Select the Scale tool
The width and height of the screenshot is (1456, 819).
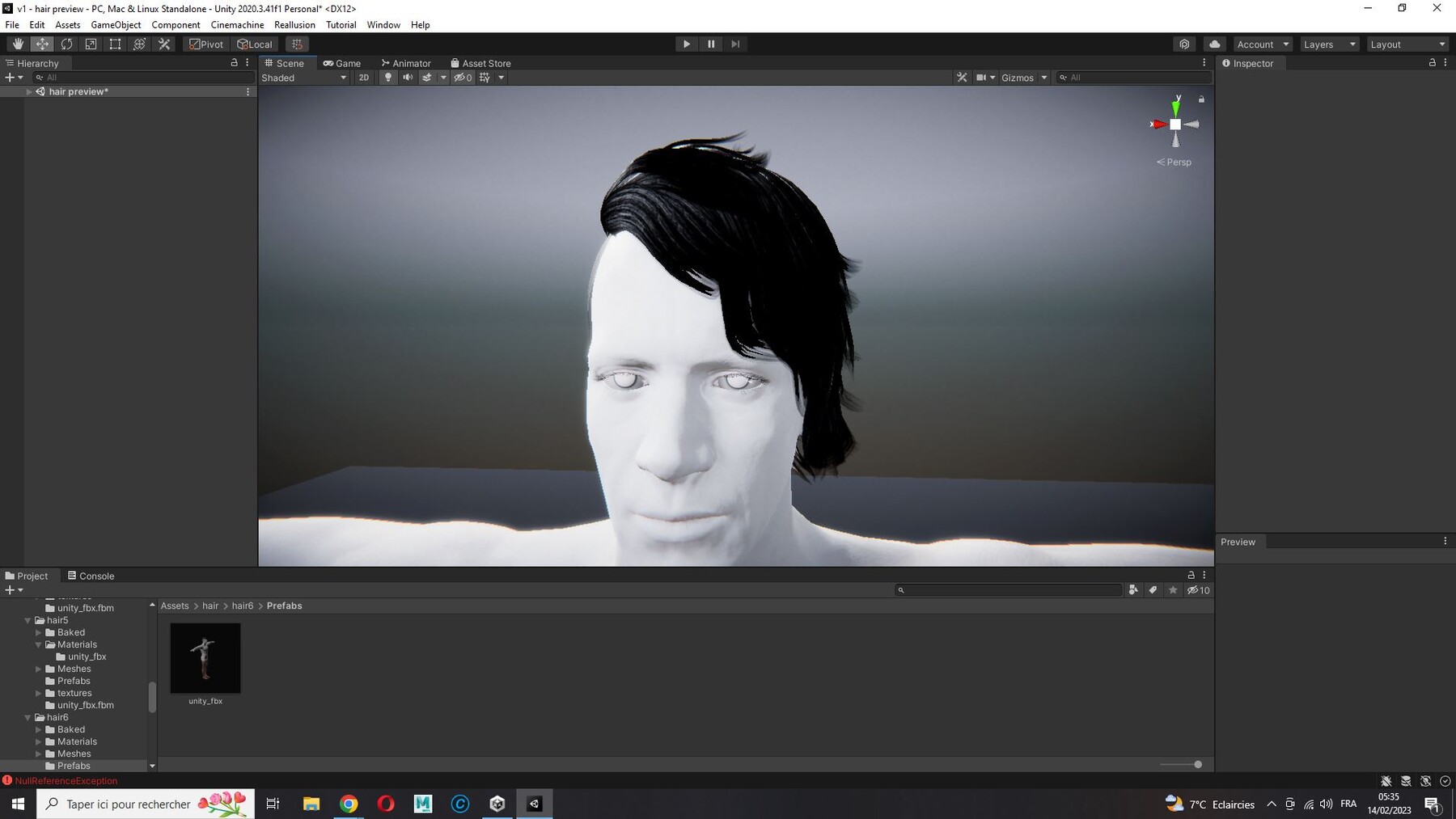[x=91, y=44]
